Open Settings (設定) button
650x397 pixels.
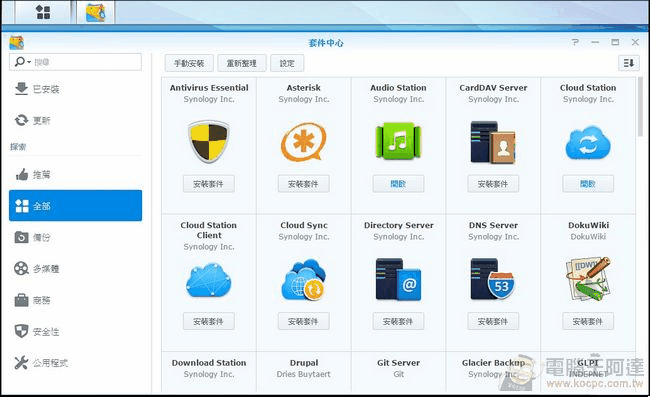tap(287, 63)
